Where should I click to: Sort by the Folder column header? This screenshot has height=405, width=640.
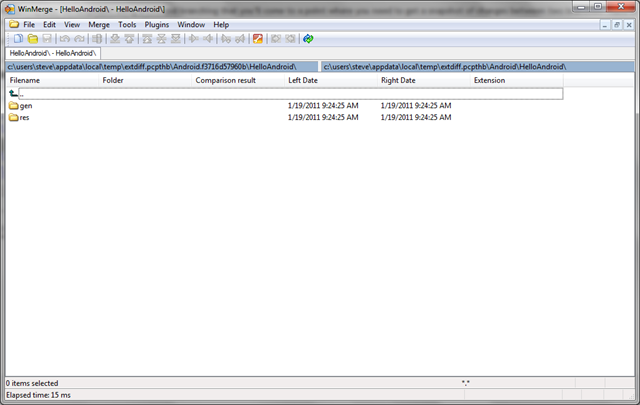coord(145,80)
